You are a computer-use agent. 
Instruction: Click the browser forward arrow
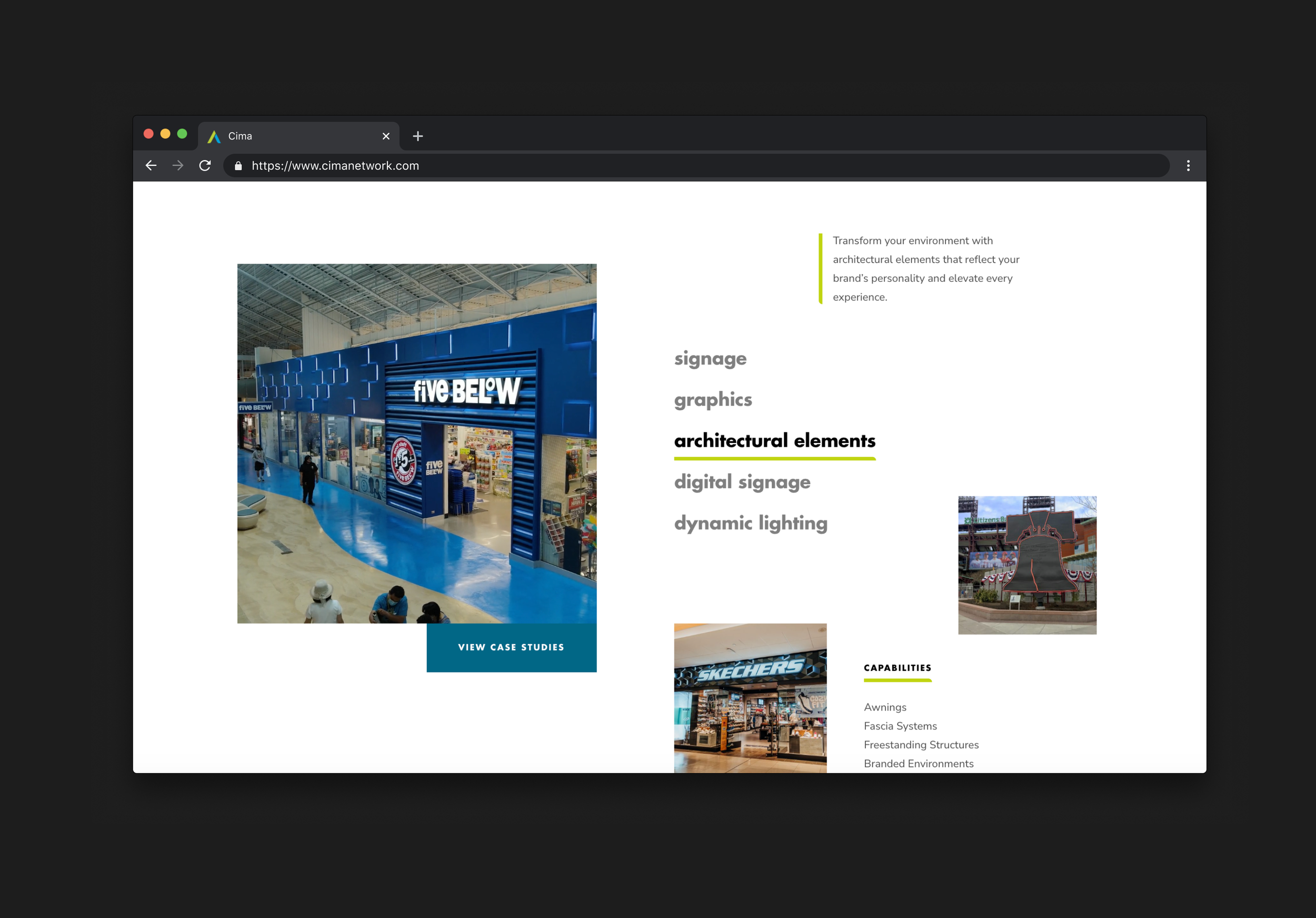(178, 166)
